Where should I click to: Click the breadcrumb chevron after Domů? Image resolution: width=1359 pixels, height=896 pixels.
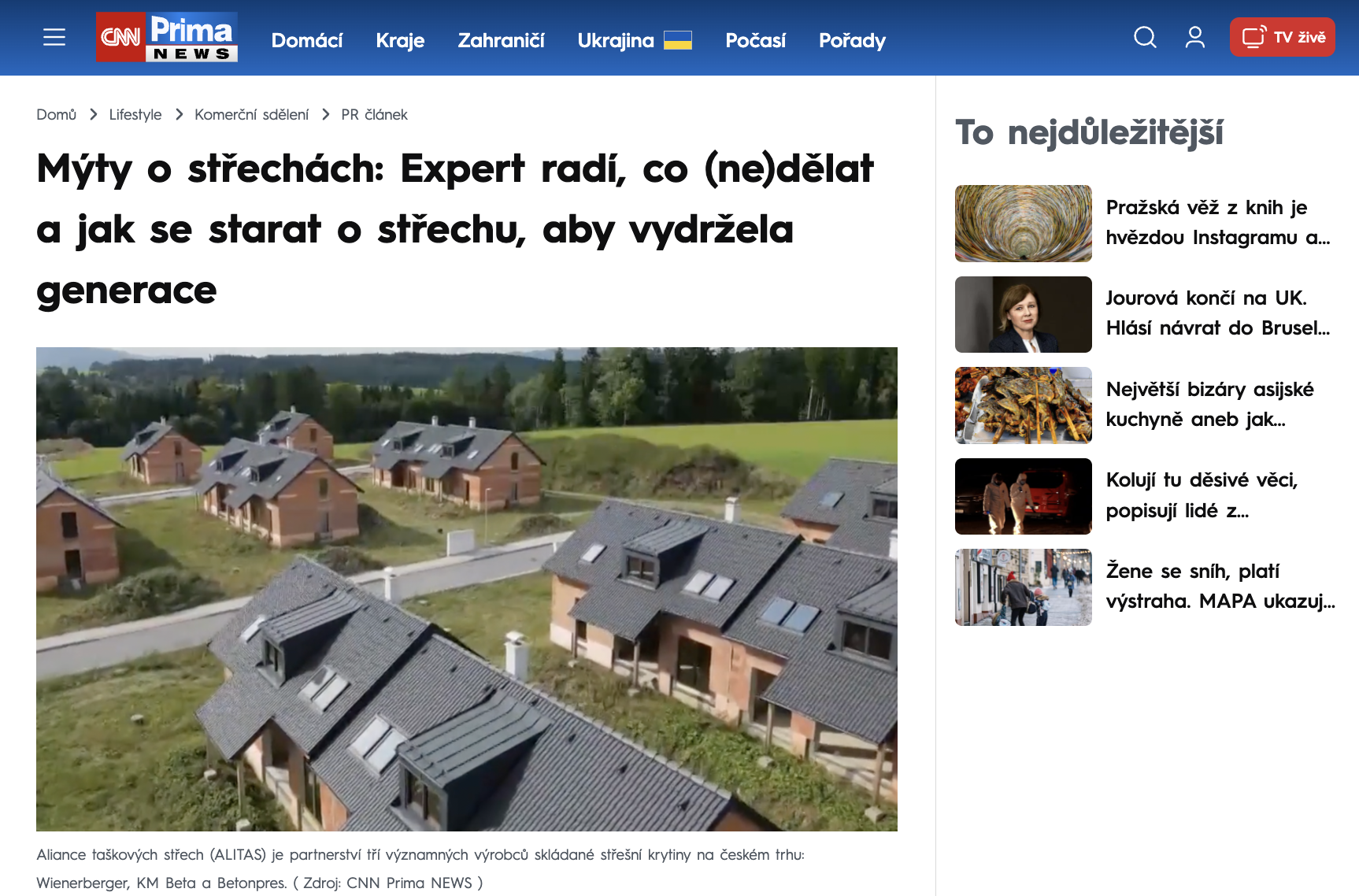pos(93,114)
